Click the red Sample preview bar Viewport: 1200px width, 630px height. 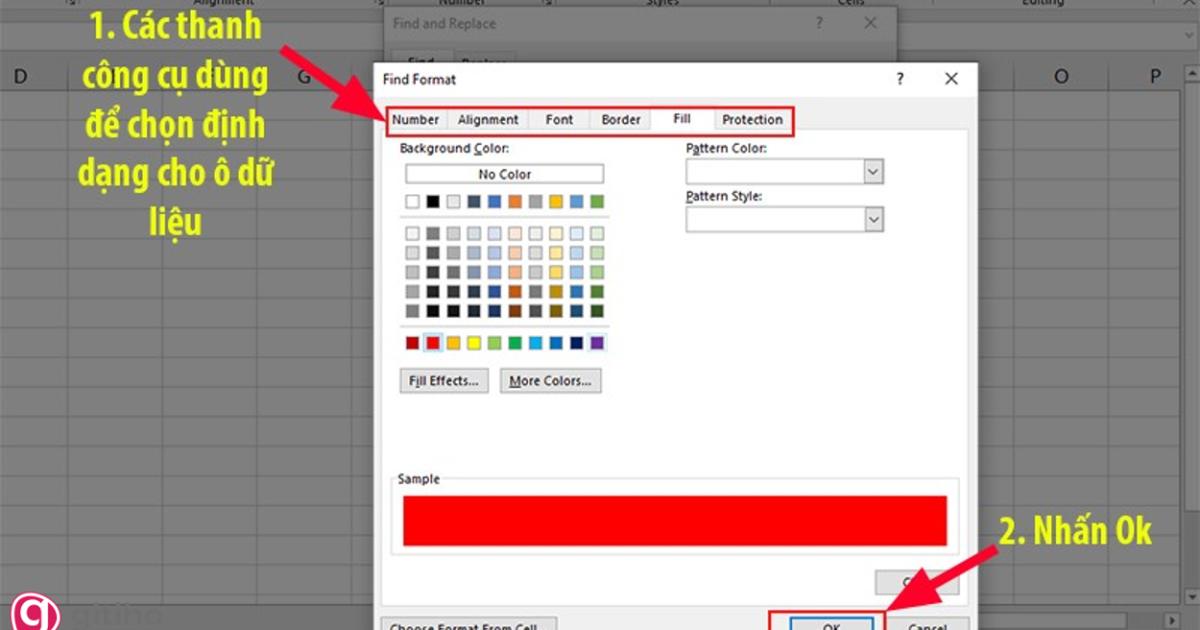[x=675, y=521]
